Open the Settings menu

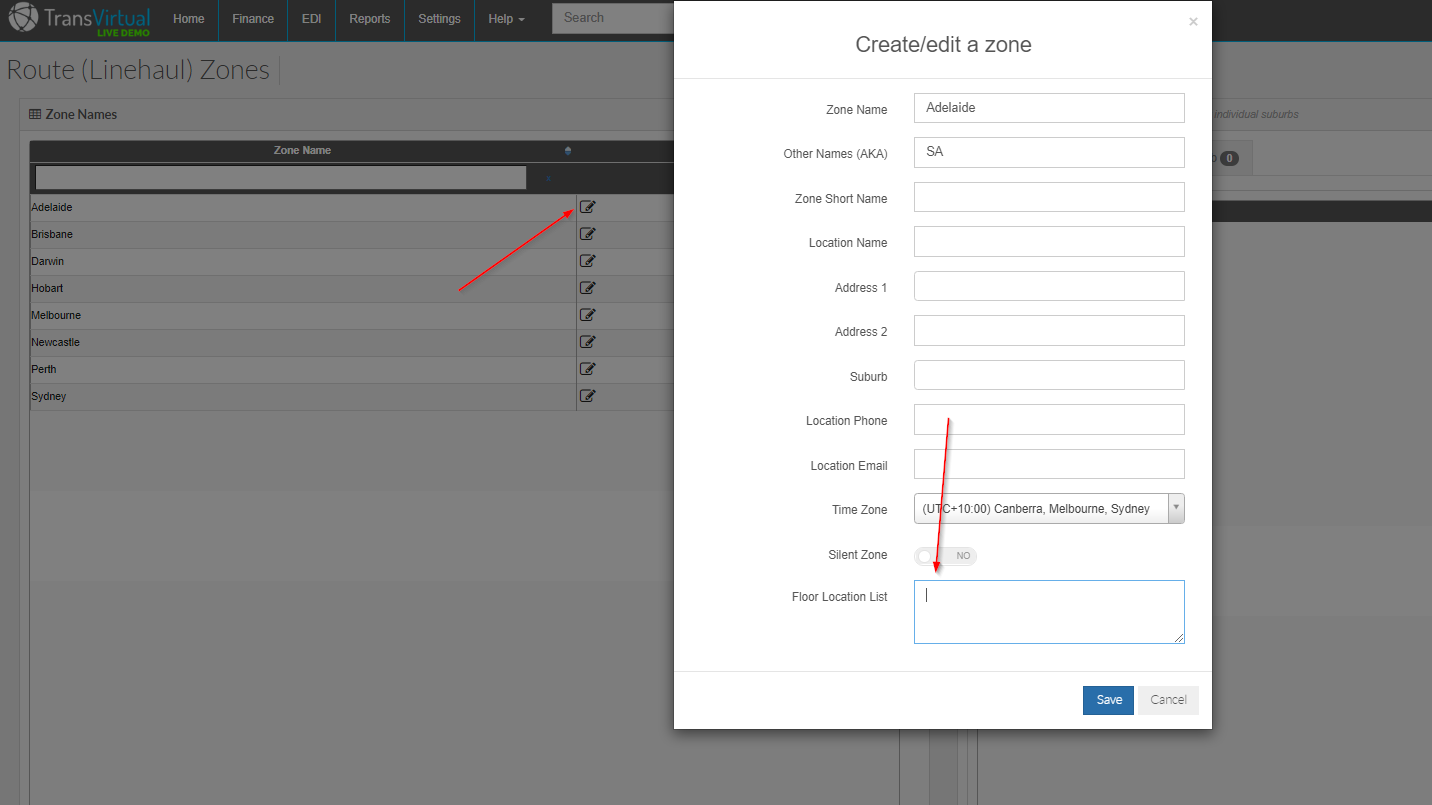[440, 19]
